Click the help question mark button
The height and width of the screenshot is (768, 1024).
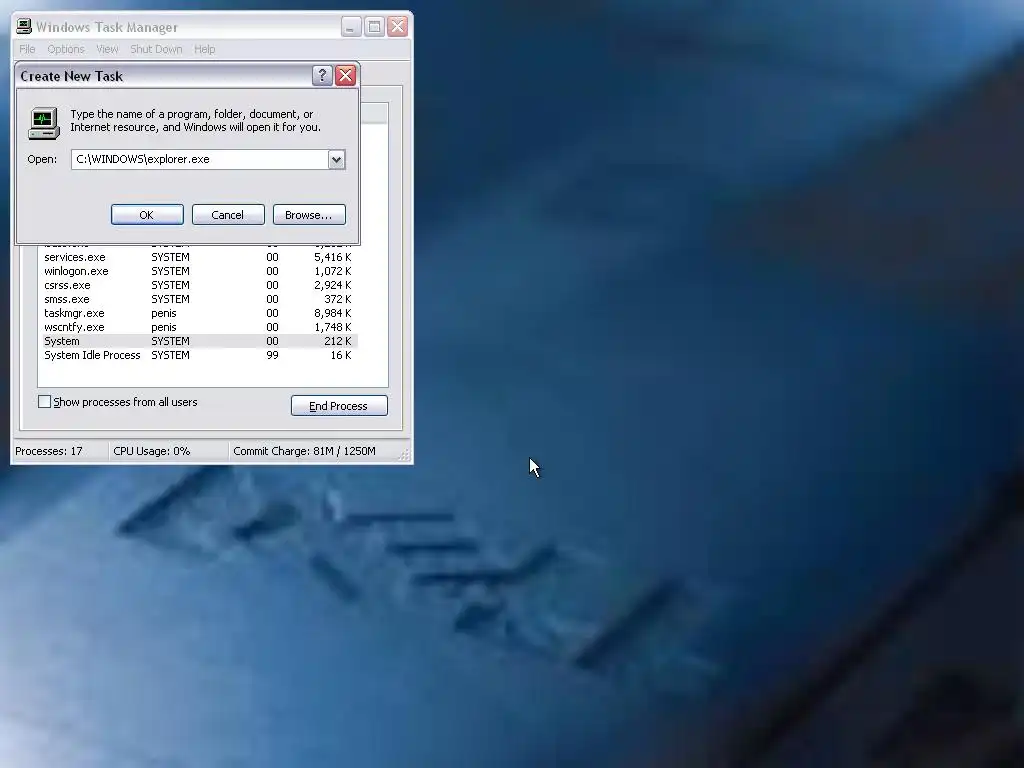click(322, 76)
